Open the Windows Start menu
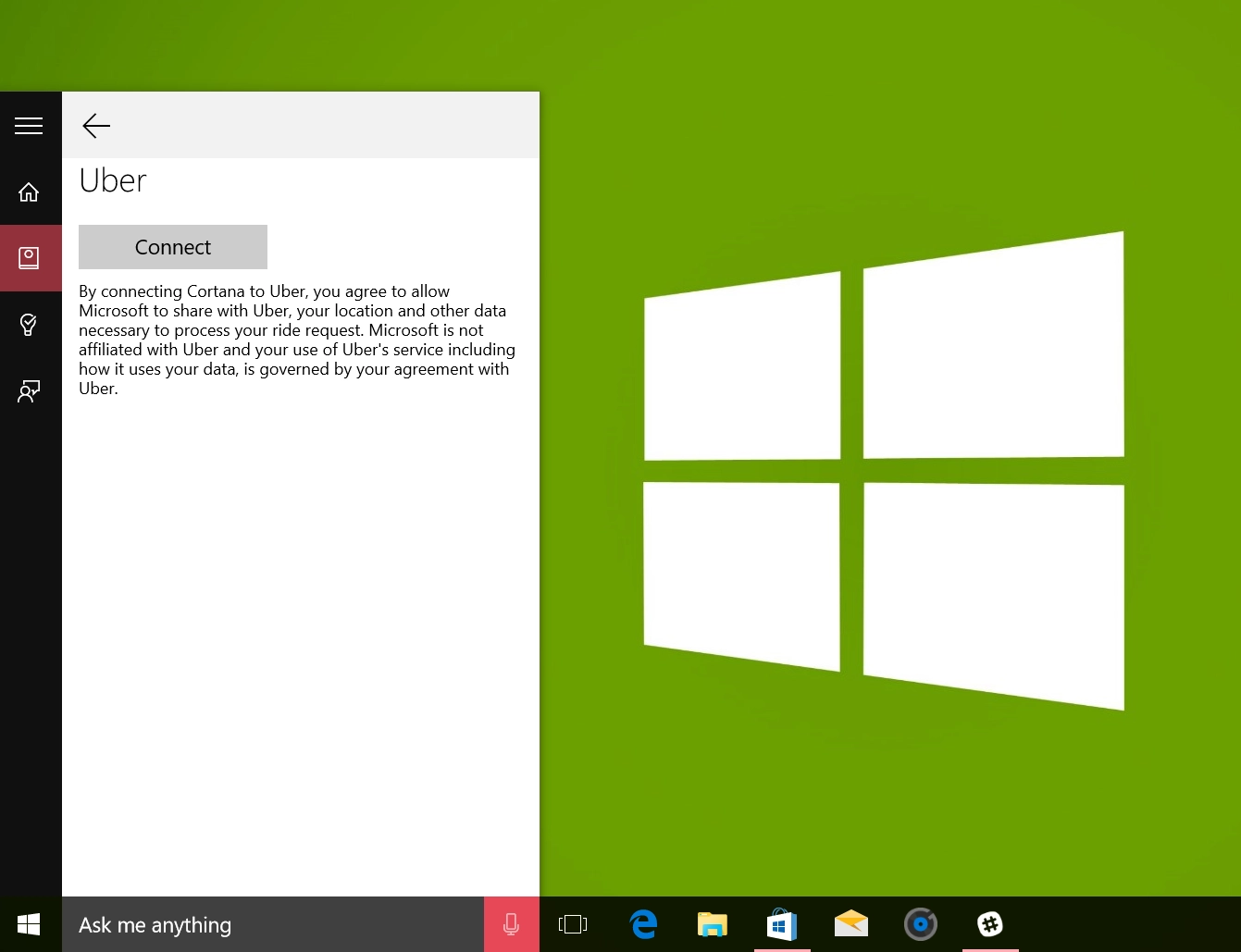The height and width of the screenshot is (952, 1241). click(x=29, y=924)
